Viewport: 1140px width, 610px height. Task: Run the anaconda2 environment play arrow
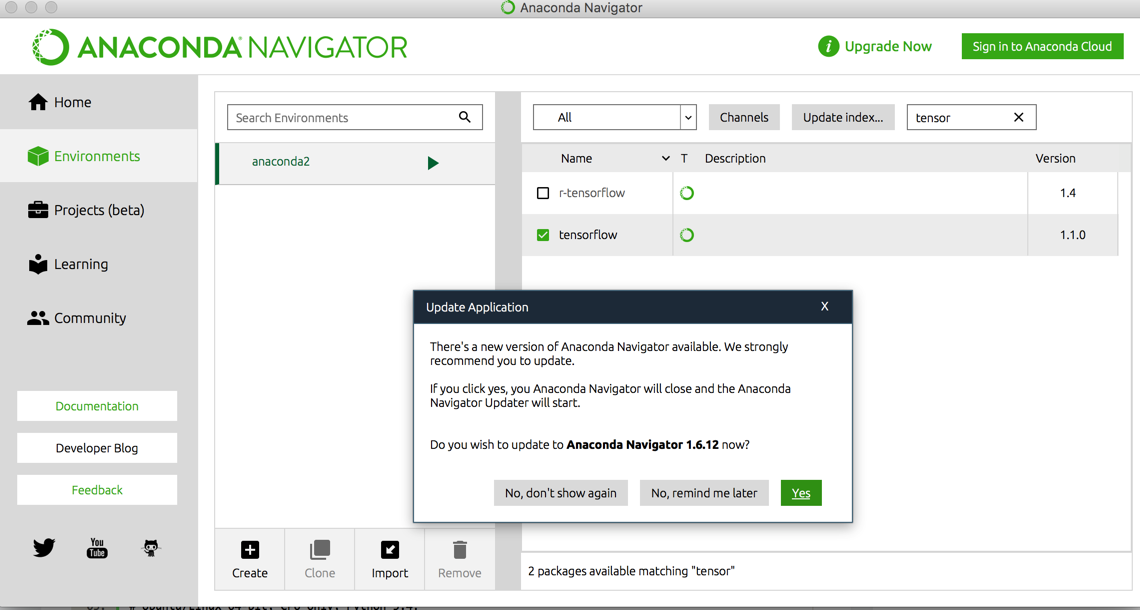point(433,164)
